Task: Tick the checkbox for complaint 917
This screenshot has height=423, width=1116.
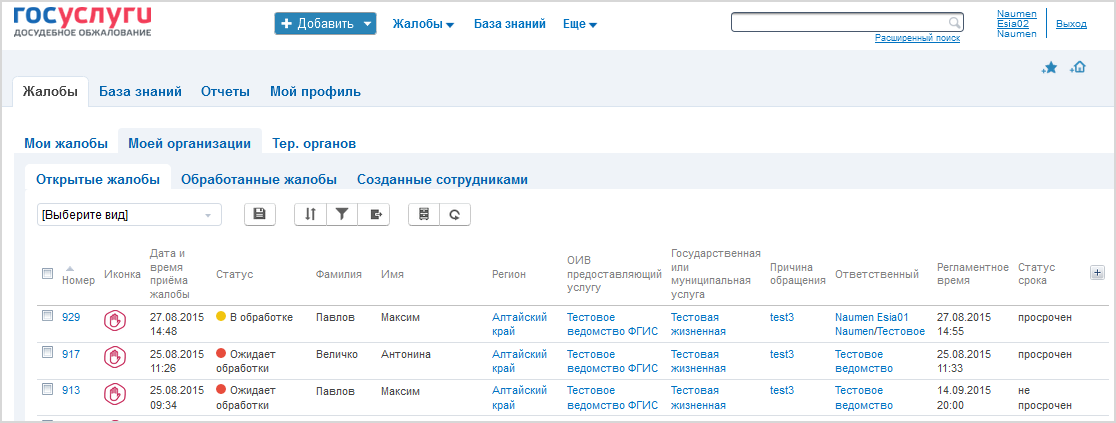Action: [x=48, y=352]
